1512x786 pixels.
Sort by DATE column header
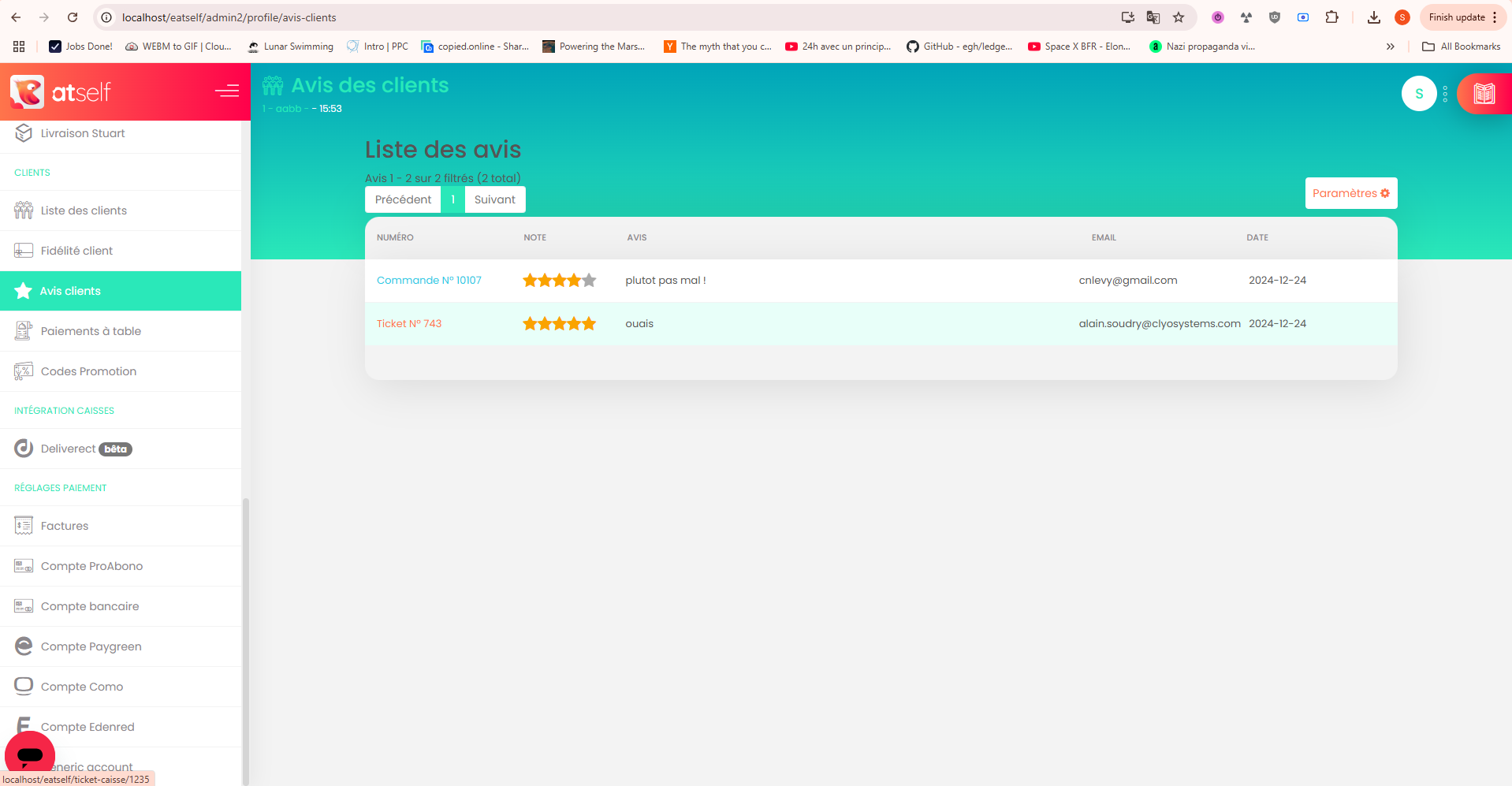click(x=1257, y=237)
